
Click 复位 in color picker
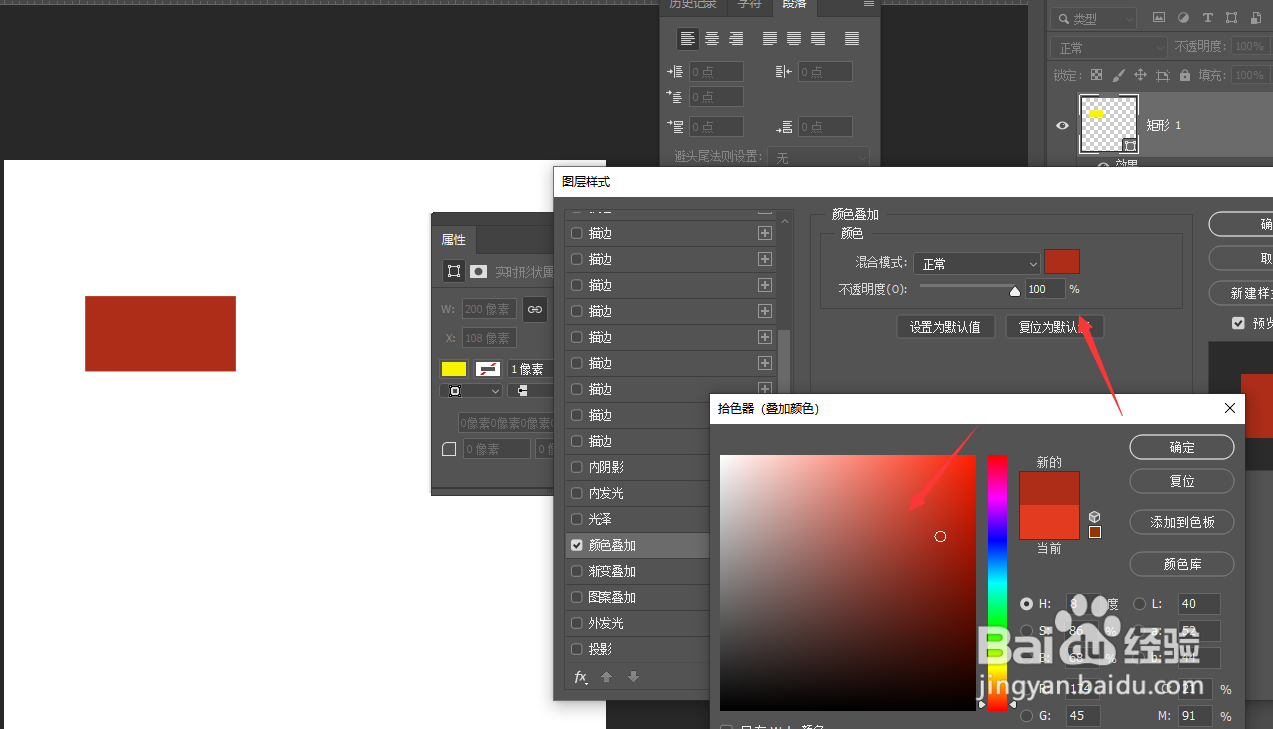click(x=1182, y=481)
